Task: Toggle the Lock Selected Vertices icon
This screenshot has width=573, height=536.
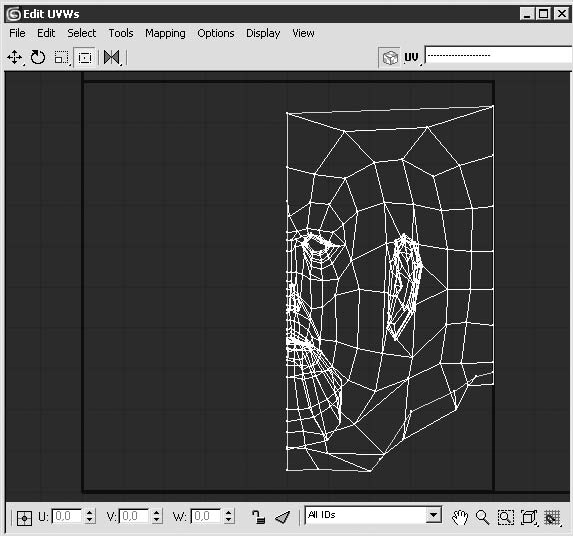Action: [258, 517]
